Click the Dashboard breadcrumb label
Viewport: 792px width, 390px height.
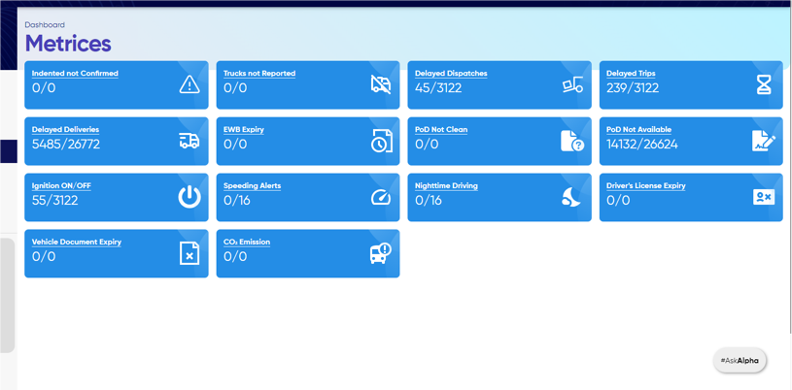(x=44, y=24)
